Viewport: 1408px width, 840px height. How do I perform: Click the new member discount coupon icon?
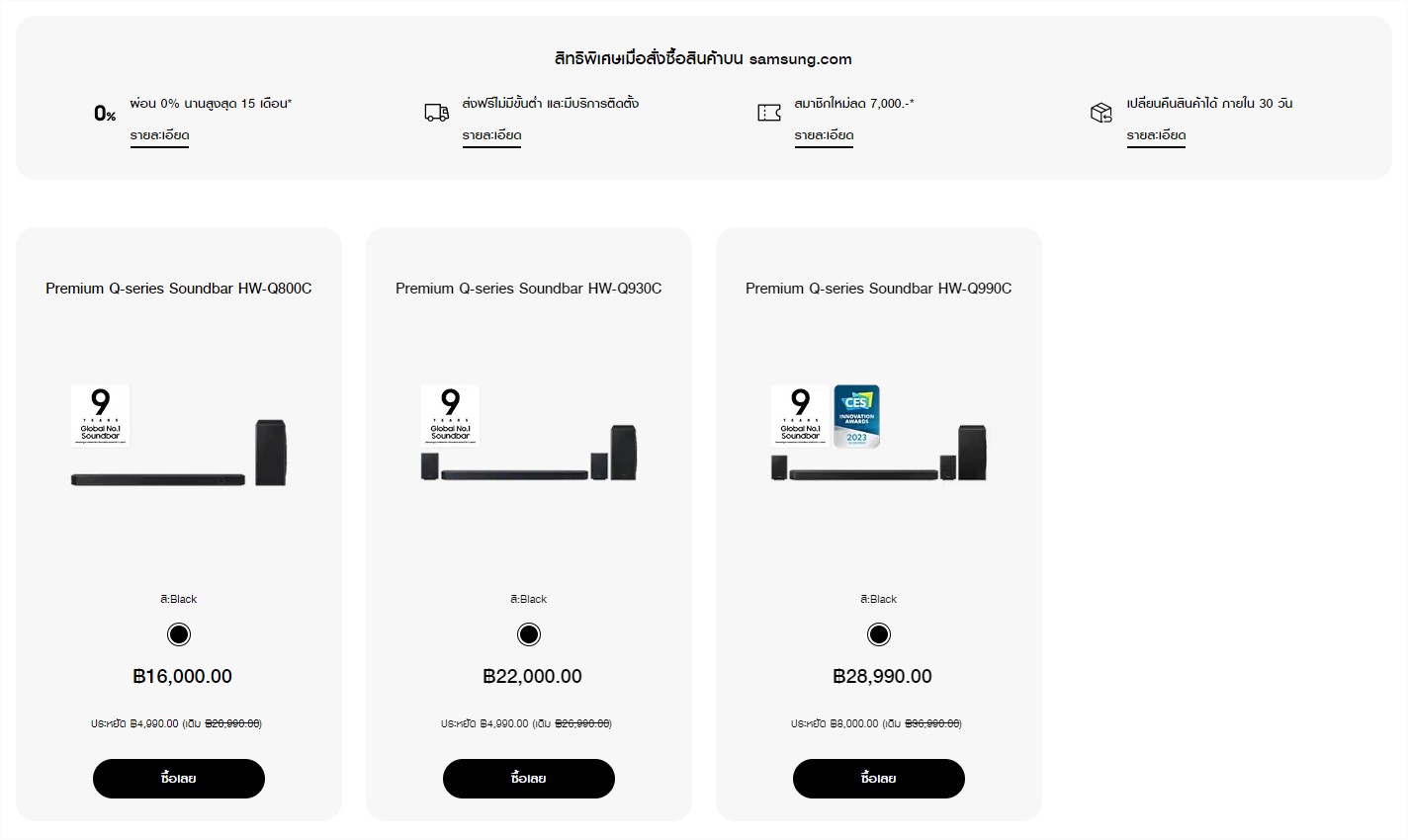click(x=769, y=113)
